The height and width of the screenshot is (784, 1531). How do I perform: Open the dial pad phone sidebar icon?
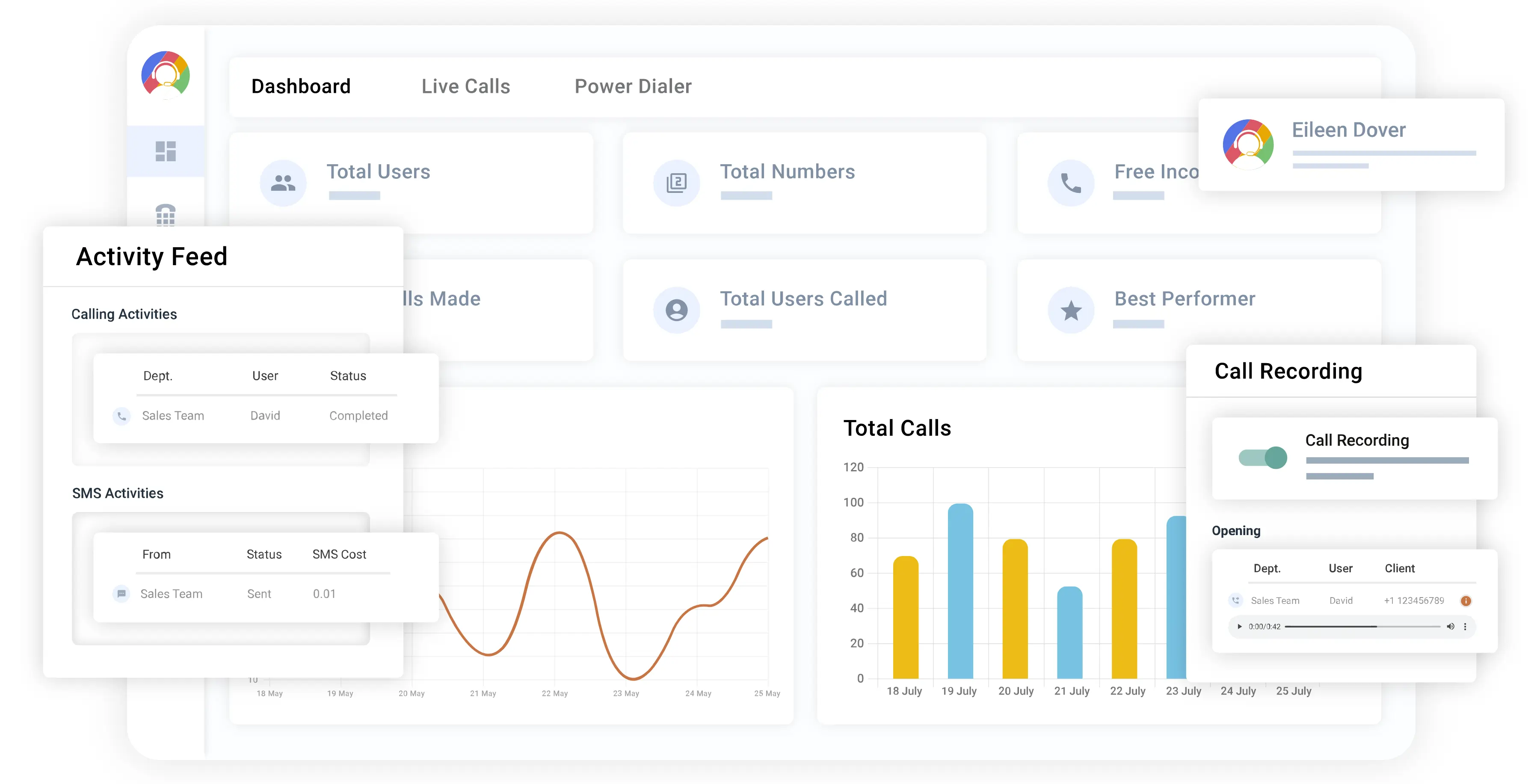(165, 215)
